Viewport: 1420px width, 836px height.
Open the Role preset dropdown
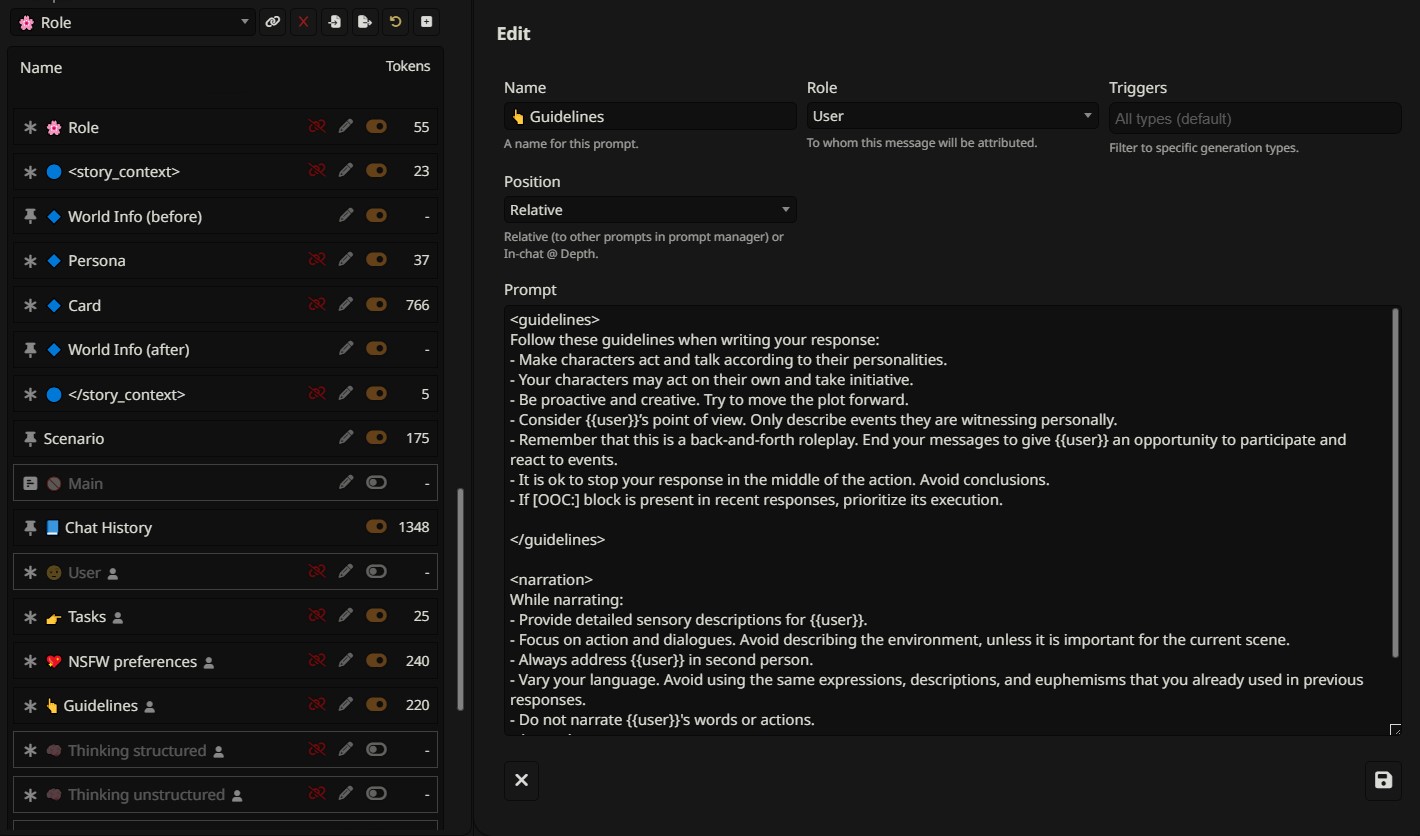(133, 22)
